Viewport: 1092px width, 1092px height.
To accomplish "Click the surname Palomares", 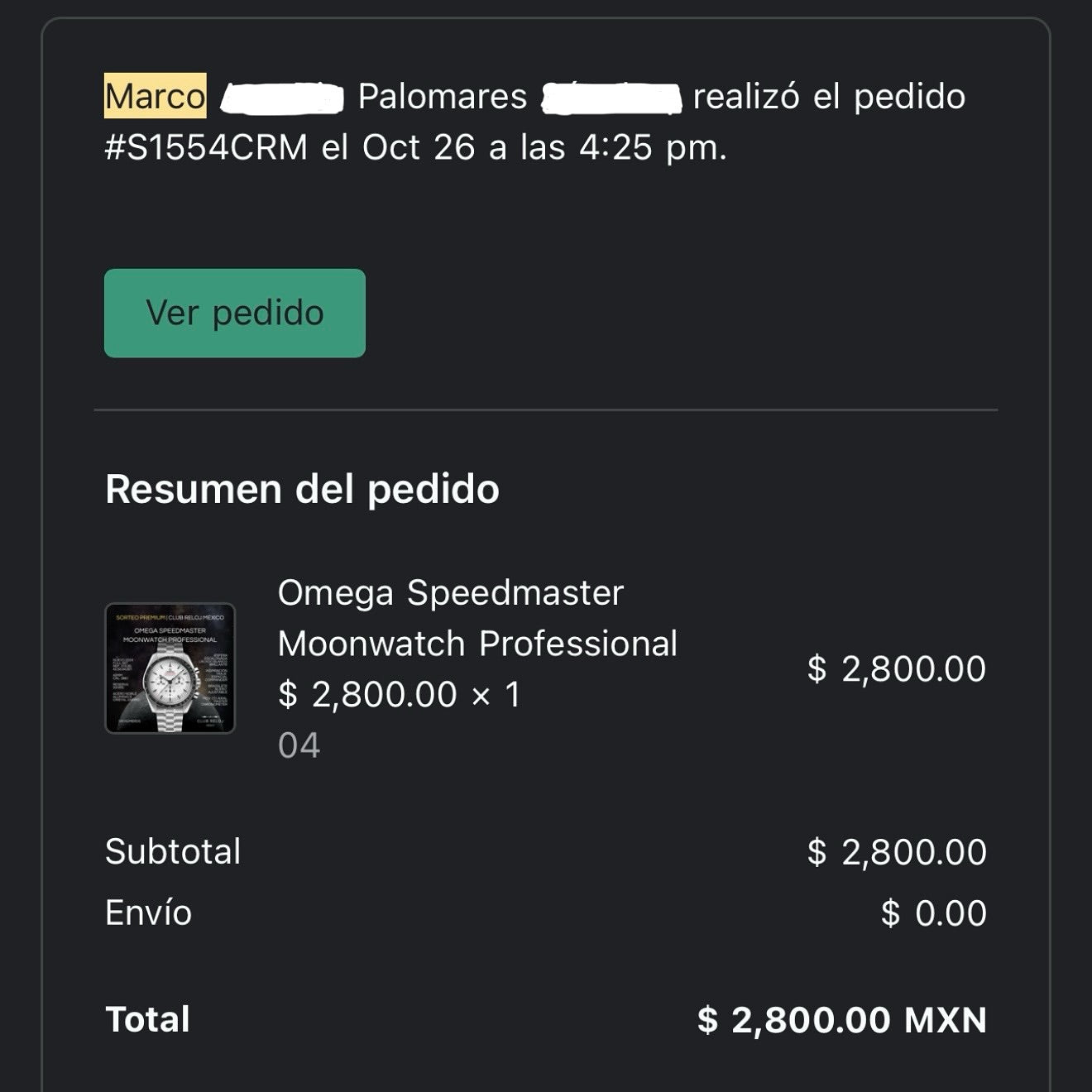I will pyautogui.click(x=443, y=96).
